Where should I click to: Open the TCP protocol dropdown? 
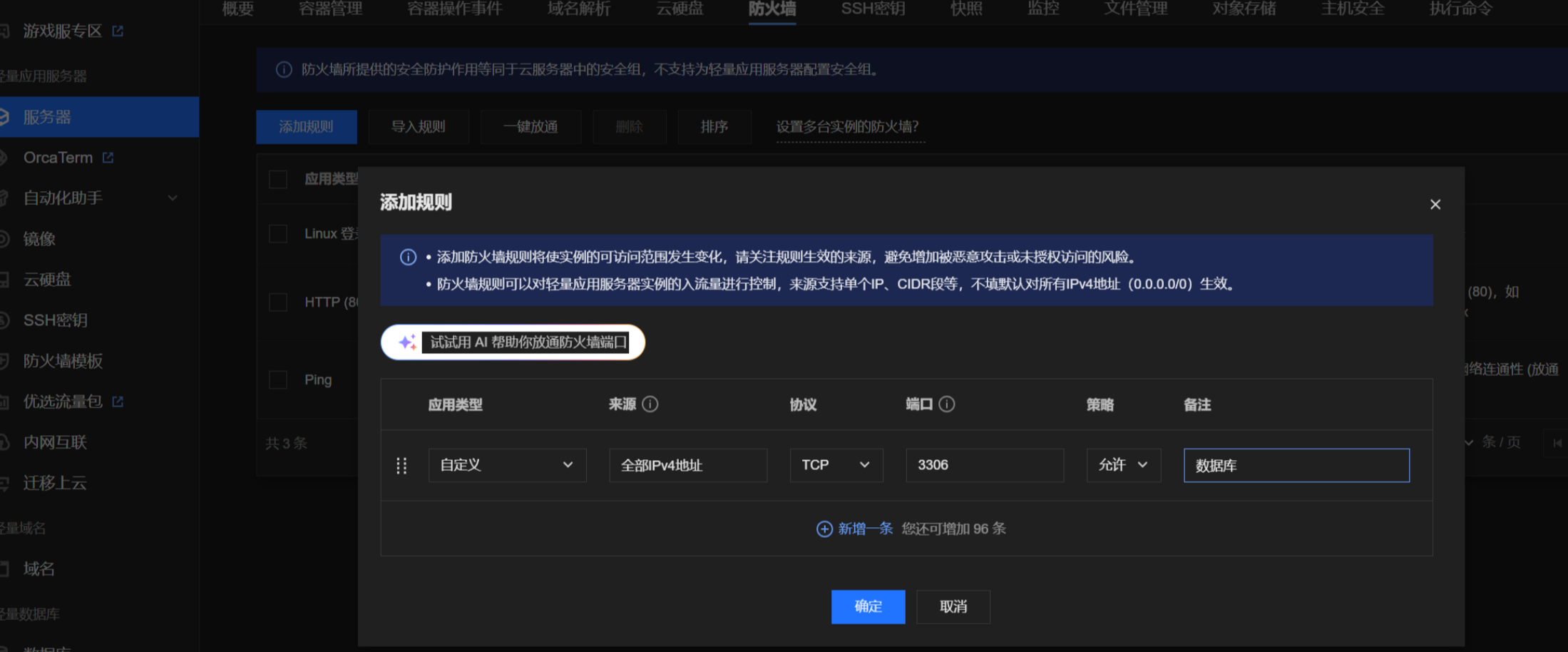pyautogui.click(x=836, y=465)
